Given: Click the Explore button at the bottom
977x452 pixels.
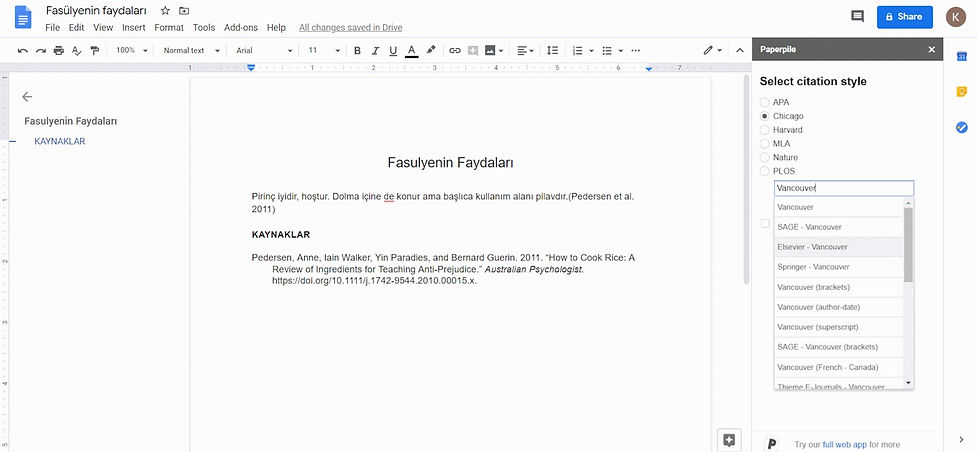Looking at the screenshot, I should (729, 440).
